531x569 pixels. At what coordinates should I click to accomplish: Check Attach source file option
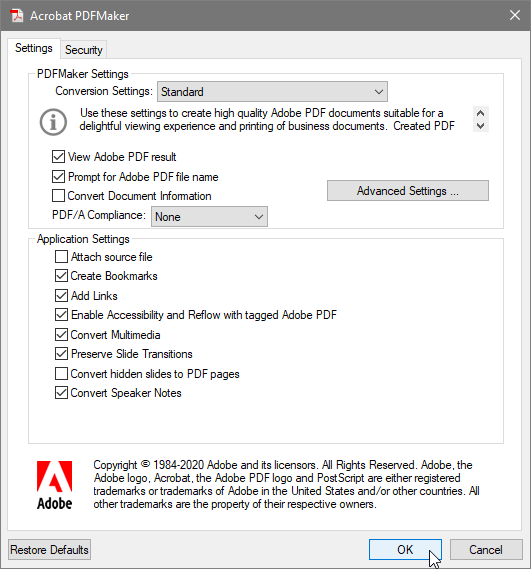61,257
